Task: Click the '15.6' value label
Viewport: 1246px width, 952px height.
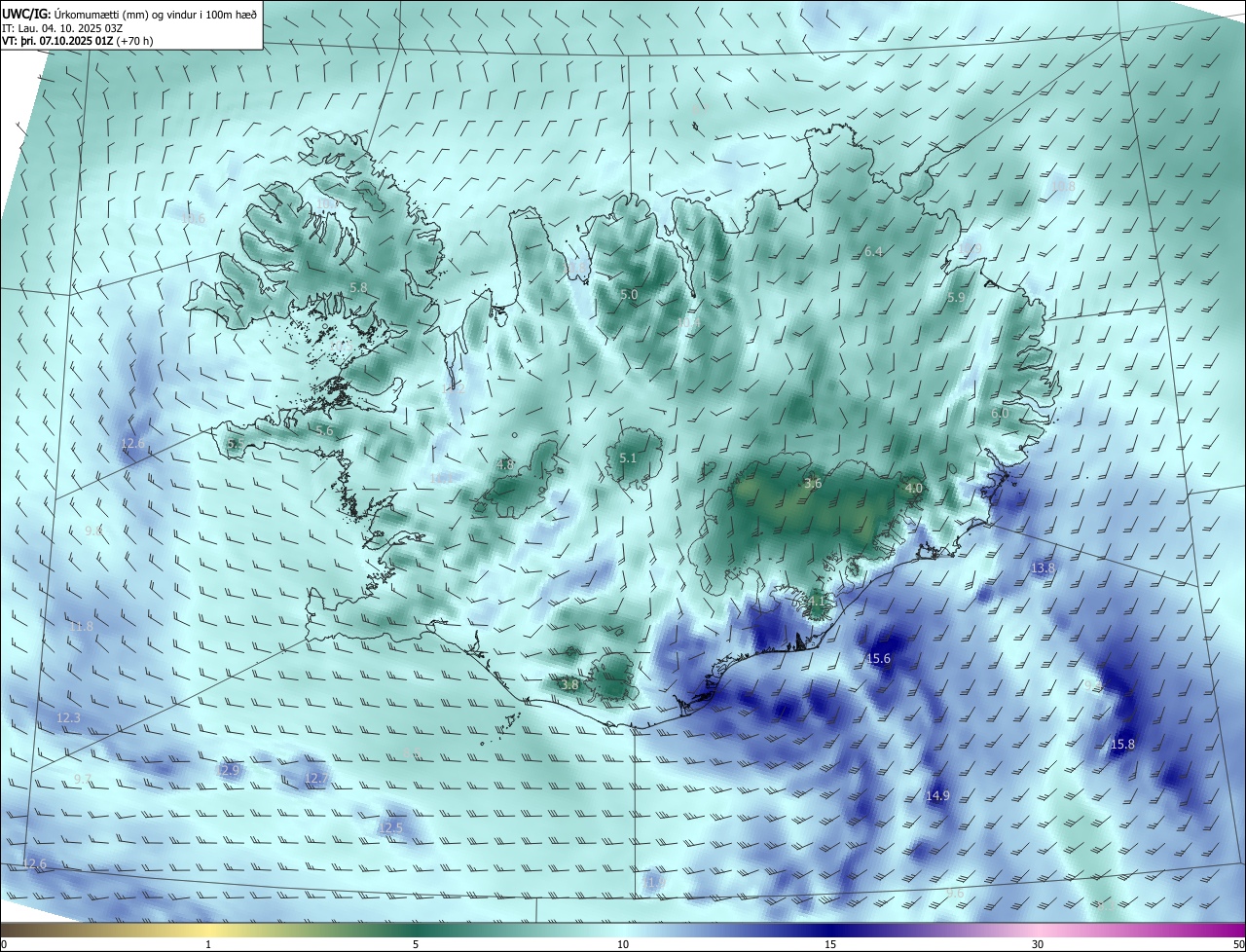Action: point(878,659)
